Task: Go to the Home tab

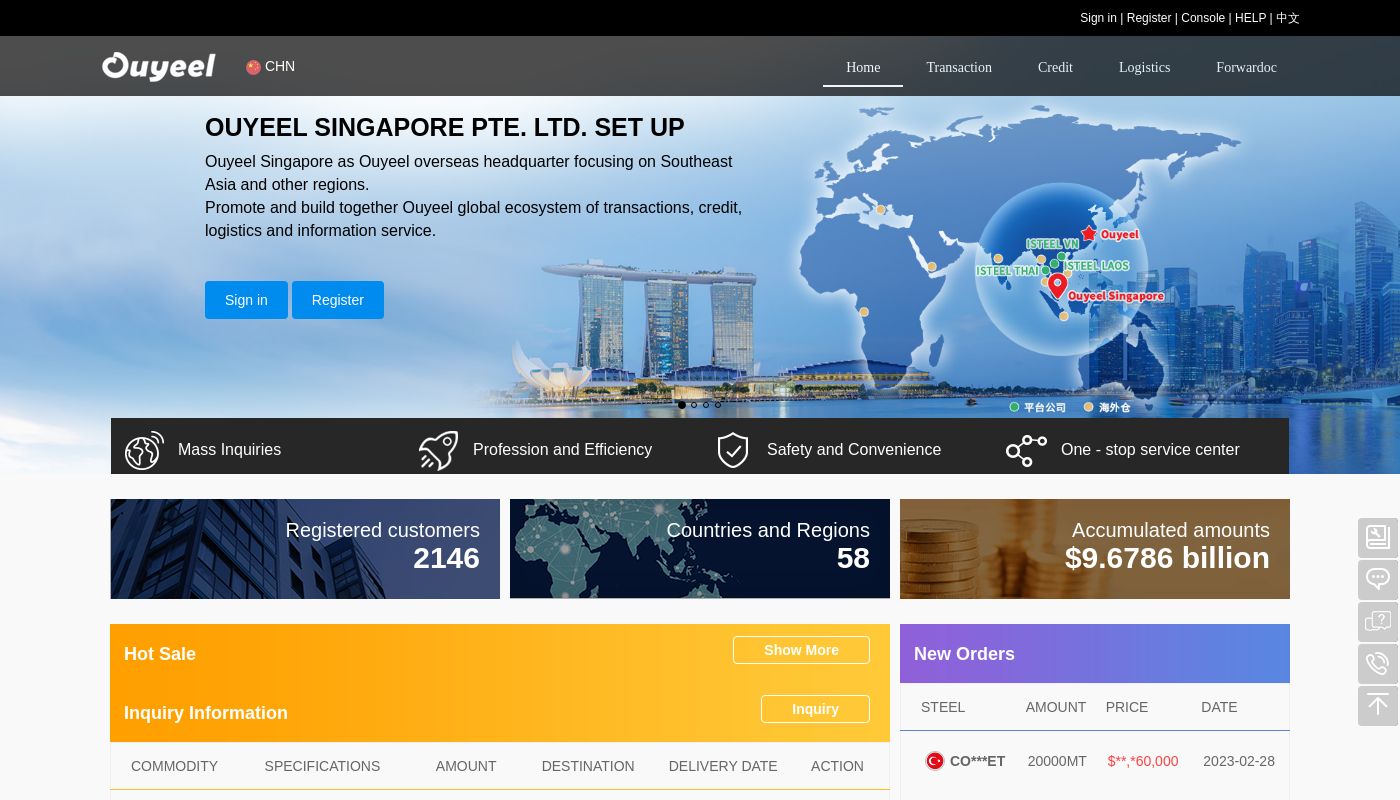Action: [x=863, y=67]
